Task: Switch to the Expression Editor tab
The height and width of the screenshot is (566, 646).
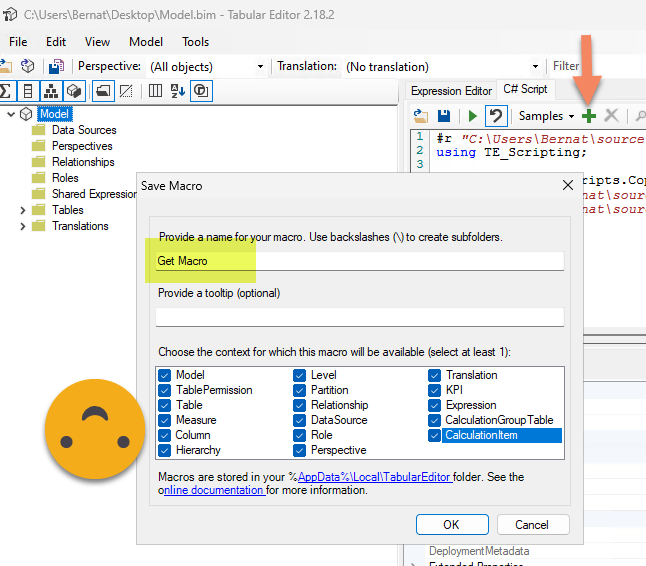Action: pos(451,91)
